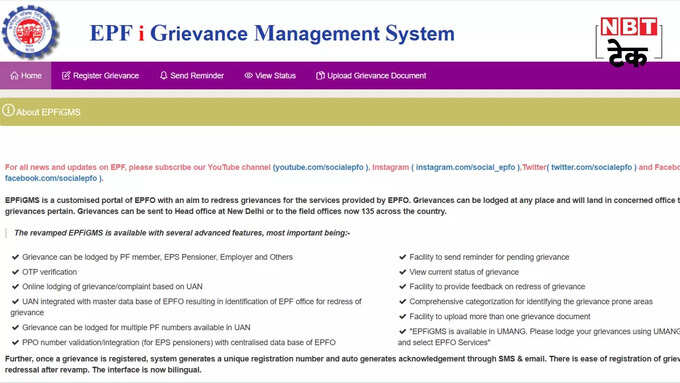Viewport: 680px width, 383px height.
Task: Click the eye icon beside View Status
Action: (x=248, y=75)
